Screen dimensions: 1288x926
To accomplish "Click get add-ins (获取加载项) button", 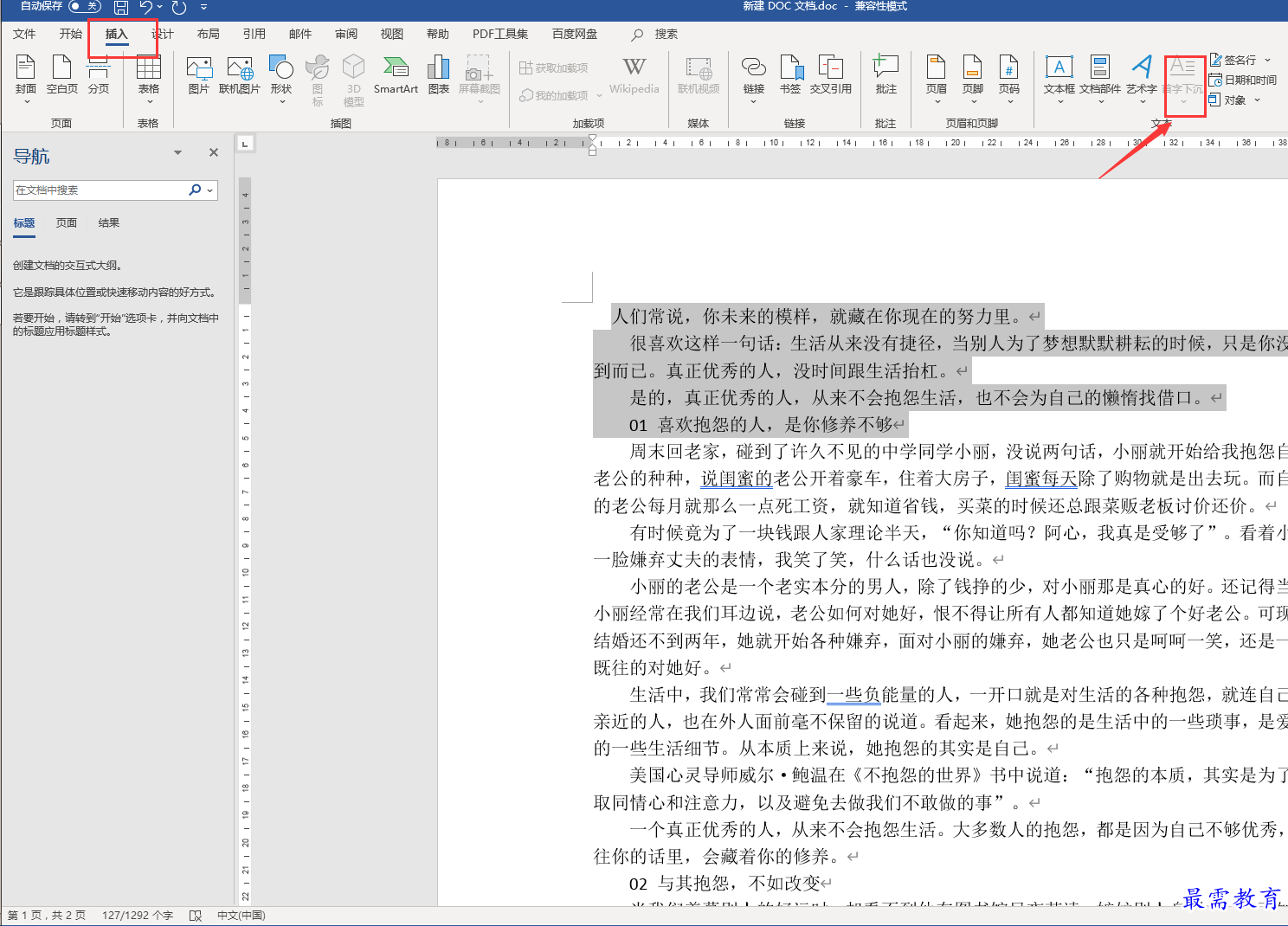I will tap(553, 68).
